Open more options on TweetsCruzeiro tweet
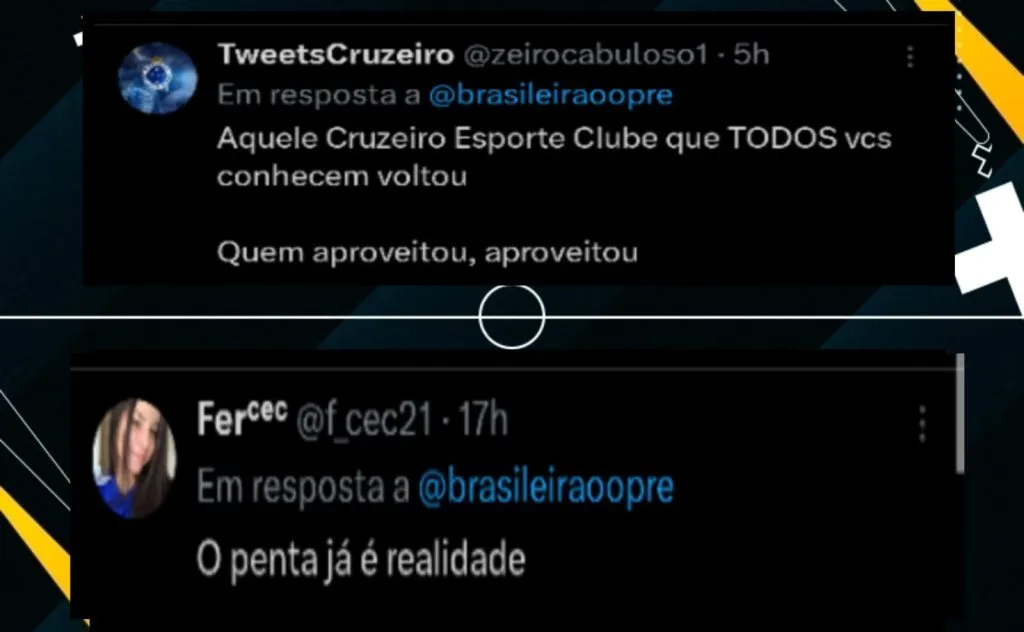 click(x=910, y=57)
